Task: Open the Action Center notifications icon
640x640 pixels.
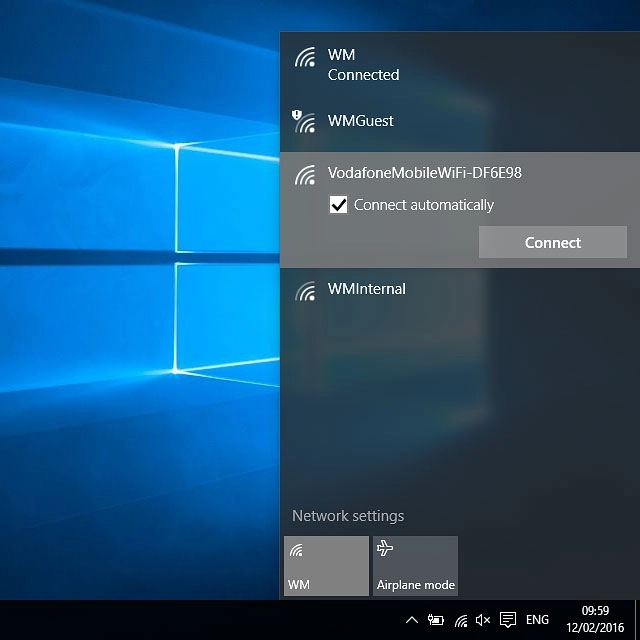Action: [508, 620]
